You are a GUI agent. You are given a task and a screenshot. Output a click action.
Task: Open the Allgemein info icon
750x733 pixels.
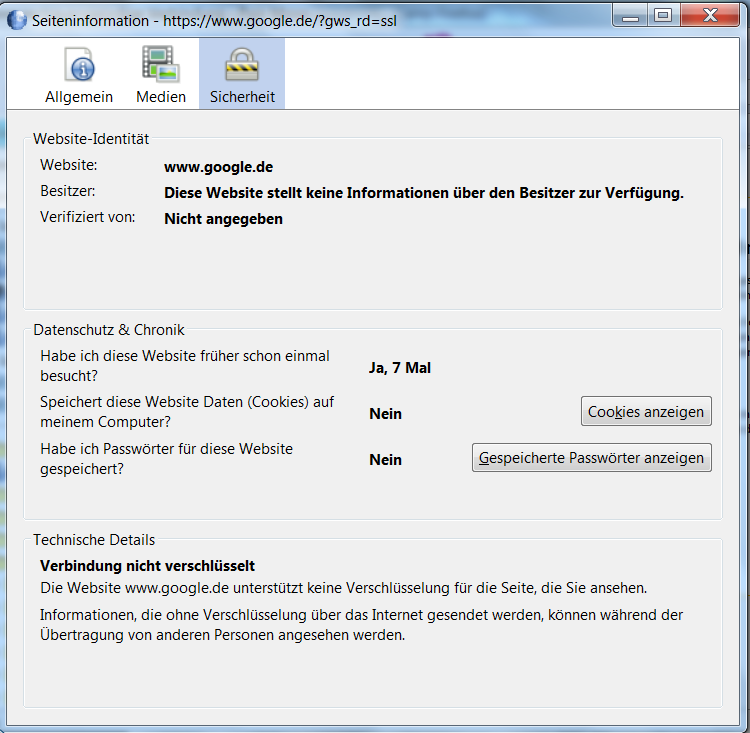(79, 65)
